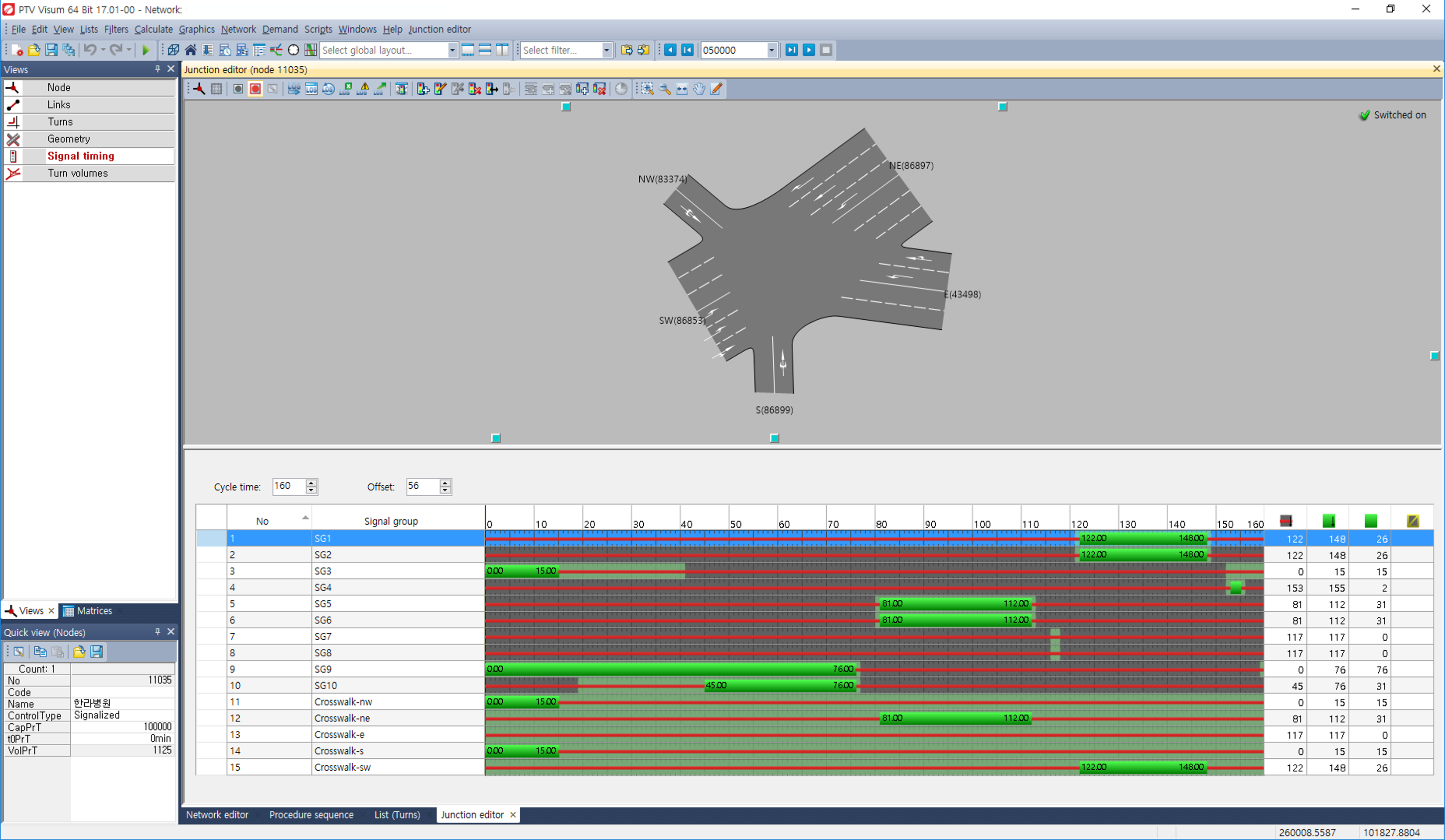Switch to the Procedure sequence tab
The width and height of the screenshot is (1445, 840).
pos(311,815)
